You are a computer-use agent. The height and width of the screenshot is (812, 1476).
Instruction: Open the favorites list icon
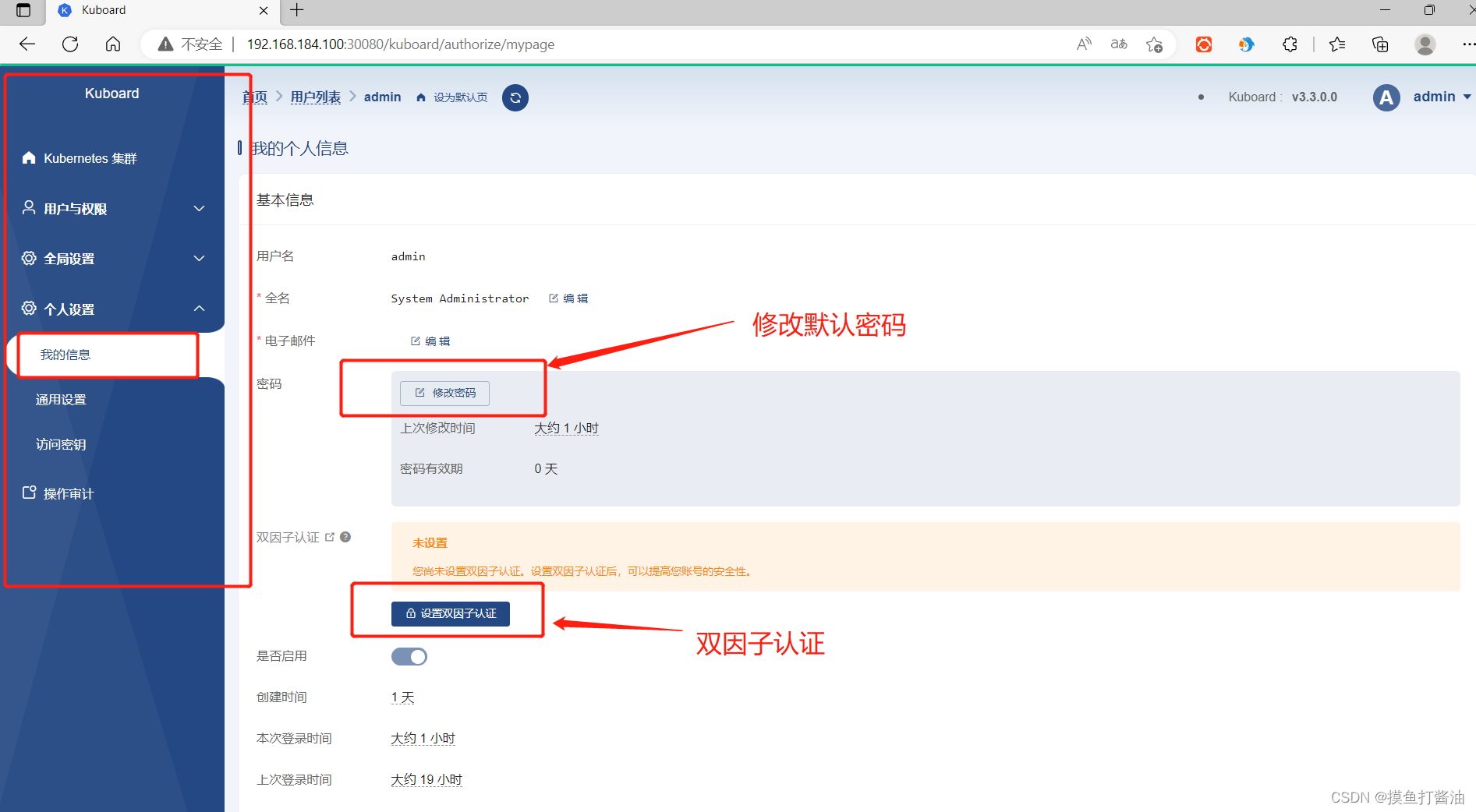pos(1337,44)
